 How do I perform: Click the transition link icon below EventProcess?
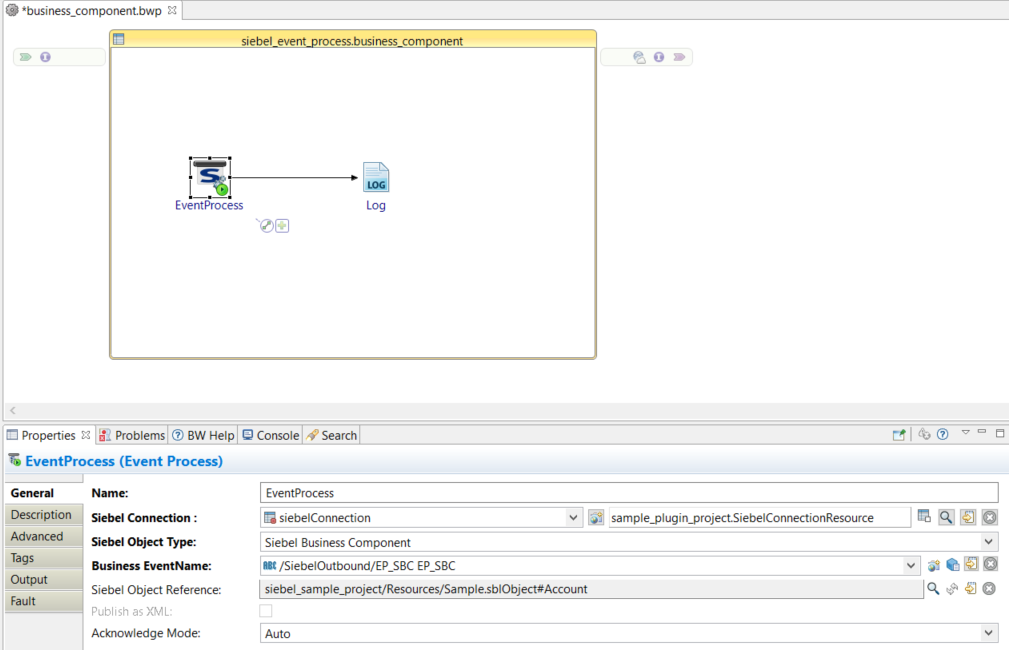pos(266,226)
